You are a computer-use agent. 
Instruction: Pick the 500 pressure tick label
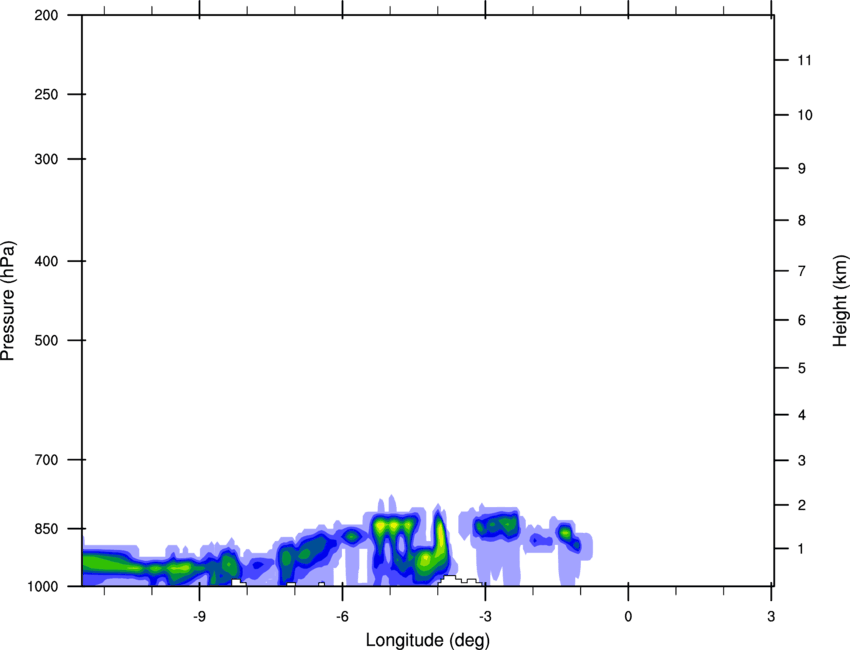[47, 341]
